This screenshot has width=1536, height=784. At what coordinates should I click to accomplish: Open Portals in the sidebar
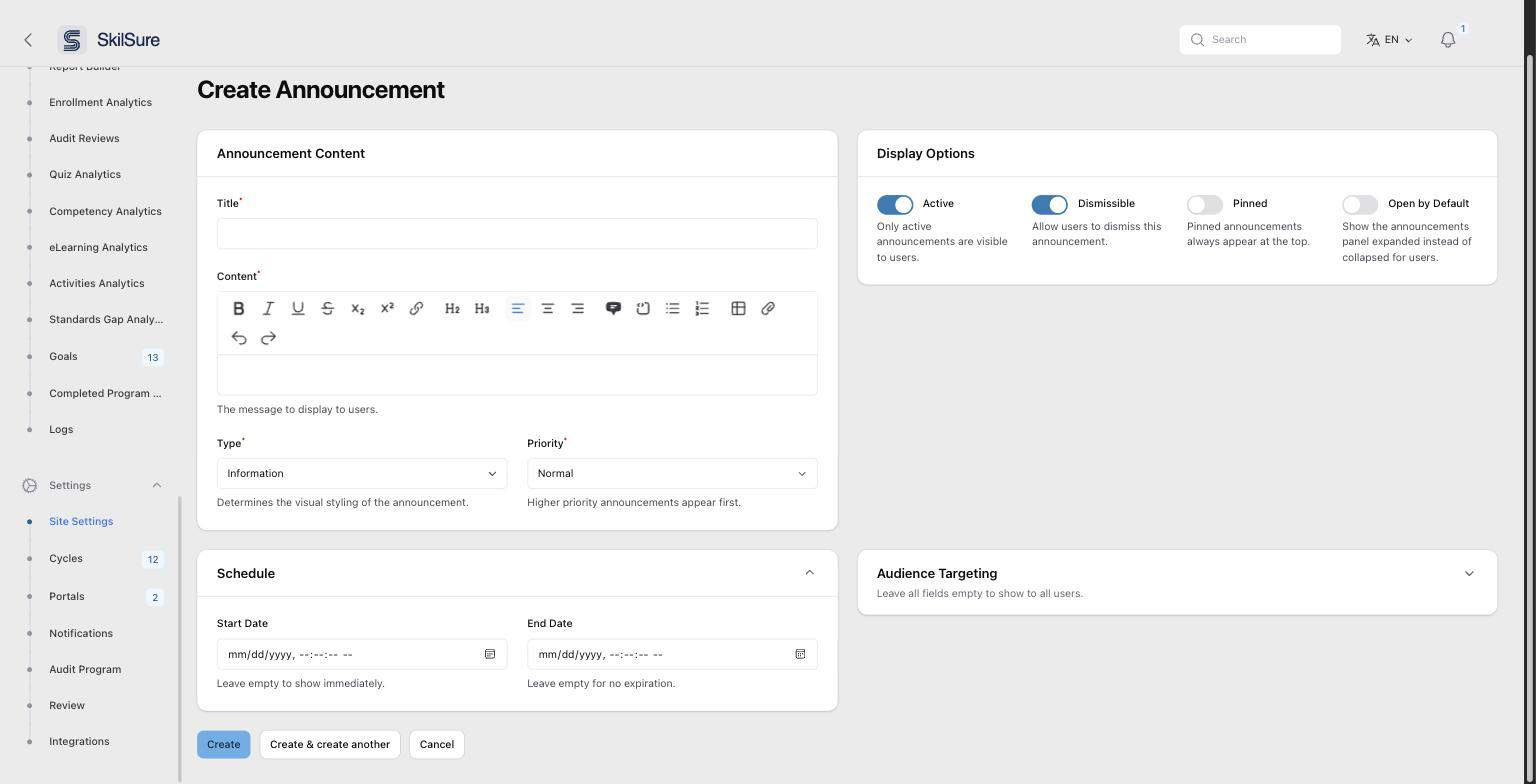click(x=67, y=596)
